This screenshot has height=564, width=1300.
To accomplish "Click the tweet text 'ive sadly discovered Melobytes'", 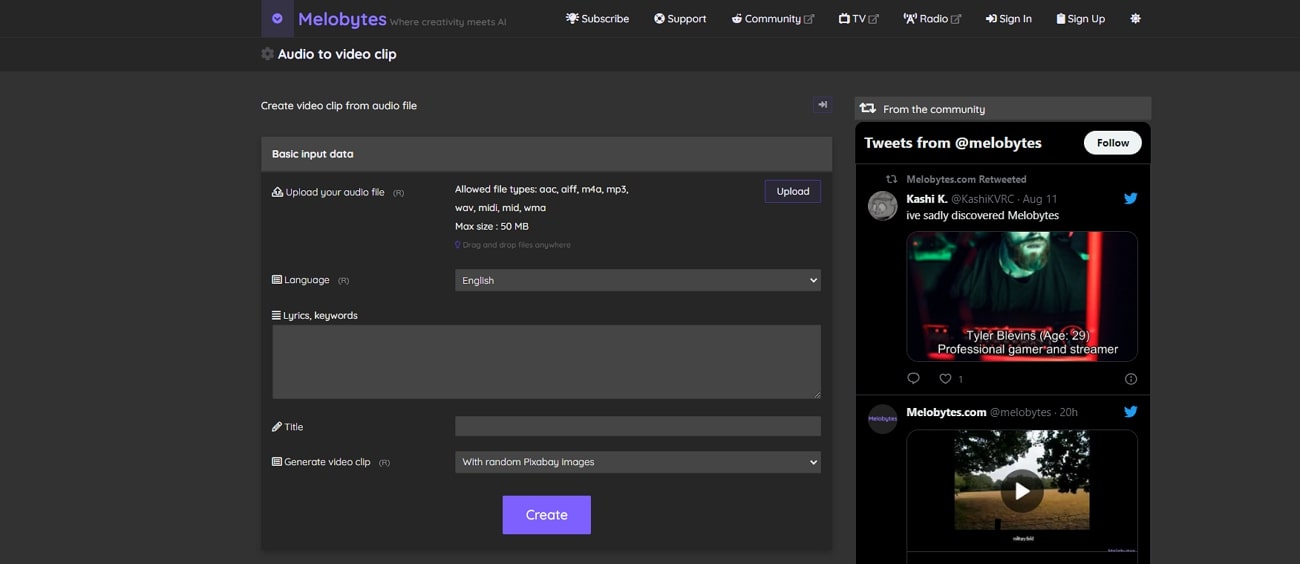I will (982, 216).
